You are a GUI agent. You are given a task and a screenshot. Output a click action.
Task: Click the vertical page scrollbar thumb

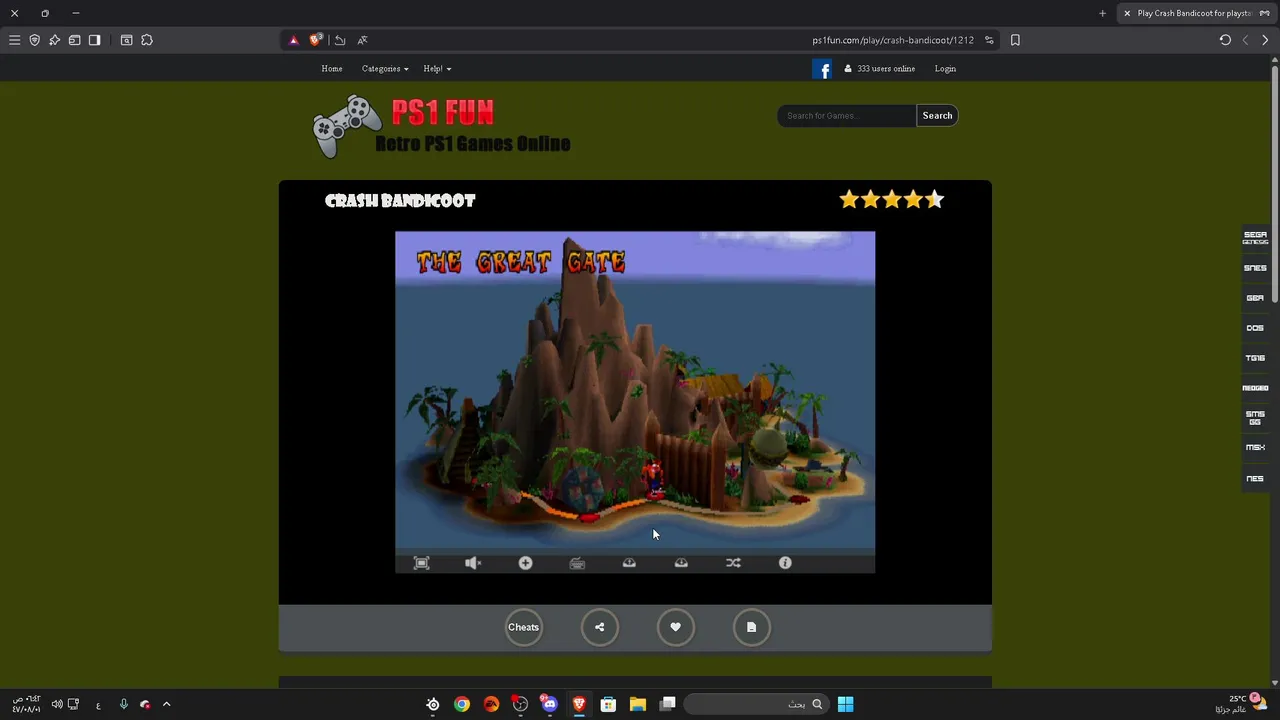[x=1274, y=183]
